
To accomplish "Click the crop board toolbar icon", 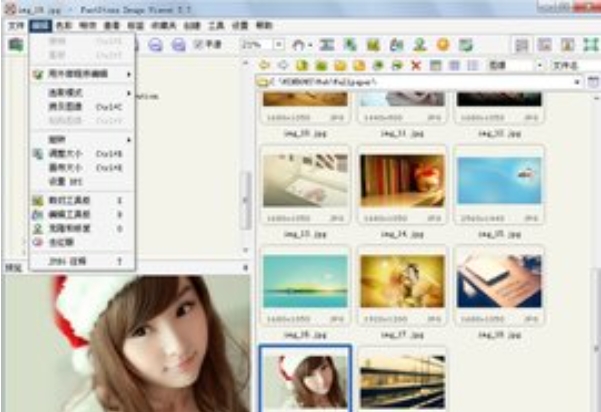I will 373,45.
